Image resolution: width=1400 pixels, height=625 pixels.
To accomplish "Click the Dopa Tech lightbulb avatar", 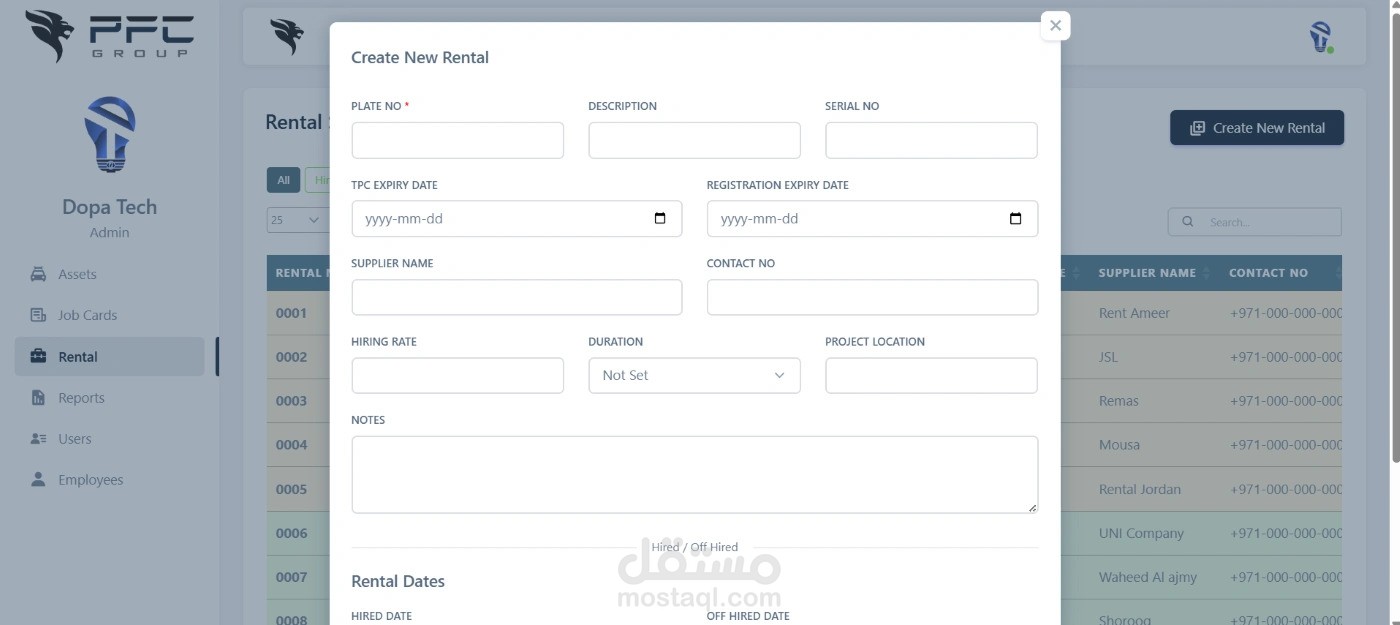I will coord(109,135).
